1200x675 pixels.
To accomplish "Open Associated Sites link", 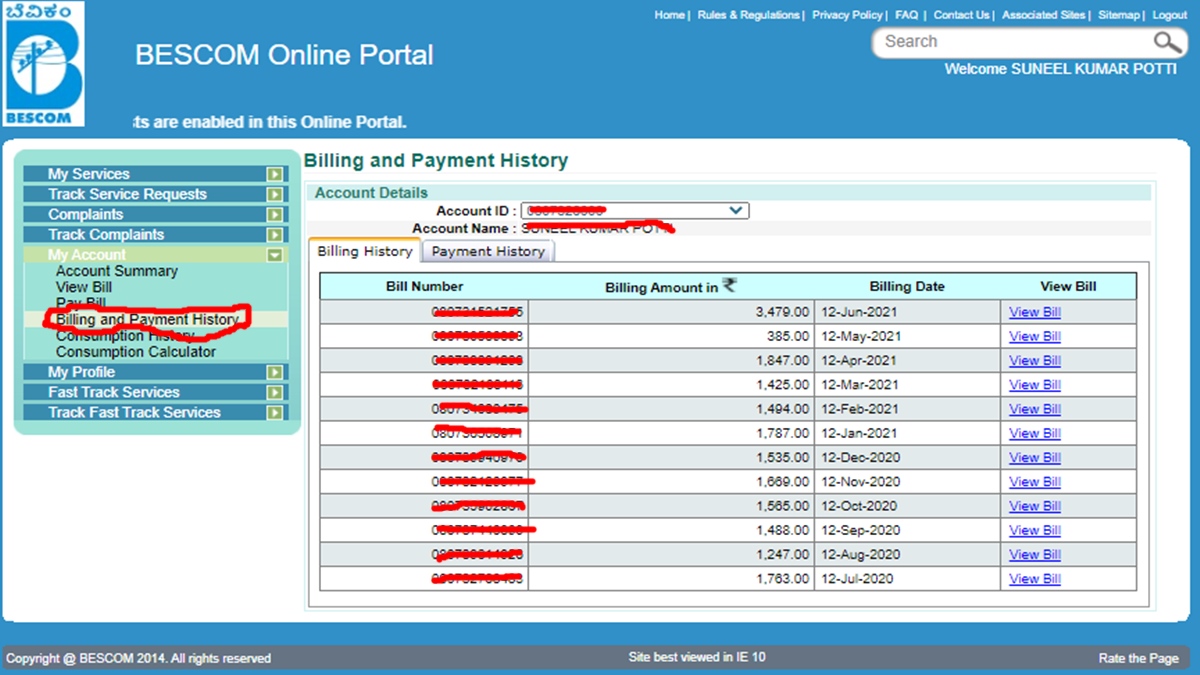I will [1043, 15].
